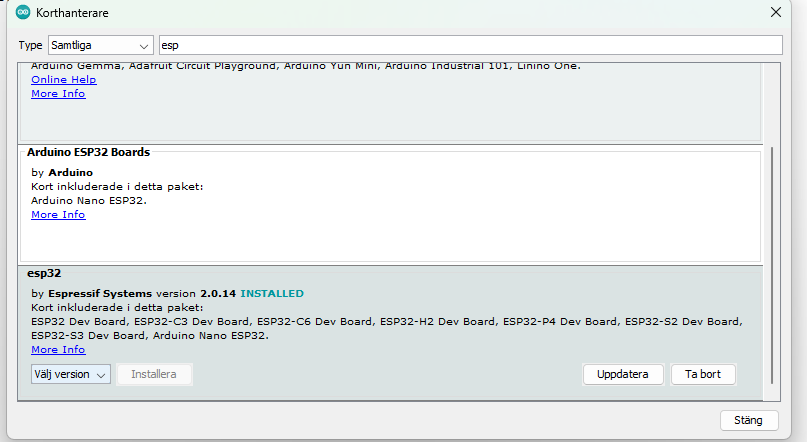This screenshot has height=442, width=807.
Task: Click the Ta bort button
Action: click(703, 374)
